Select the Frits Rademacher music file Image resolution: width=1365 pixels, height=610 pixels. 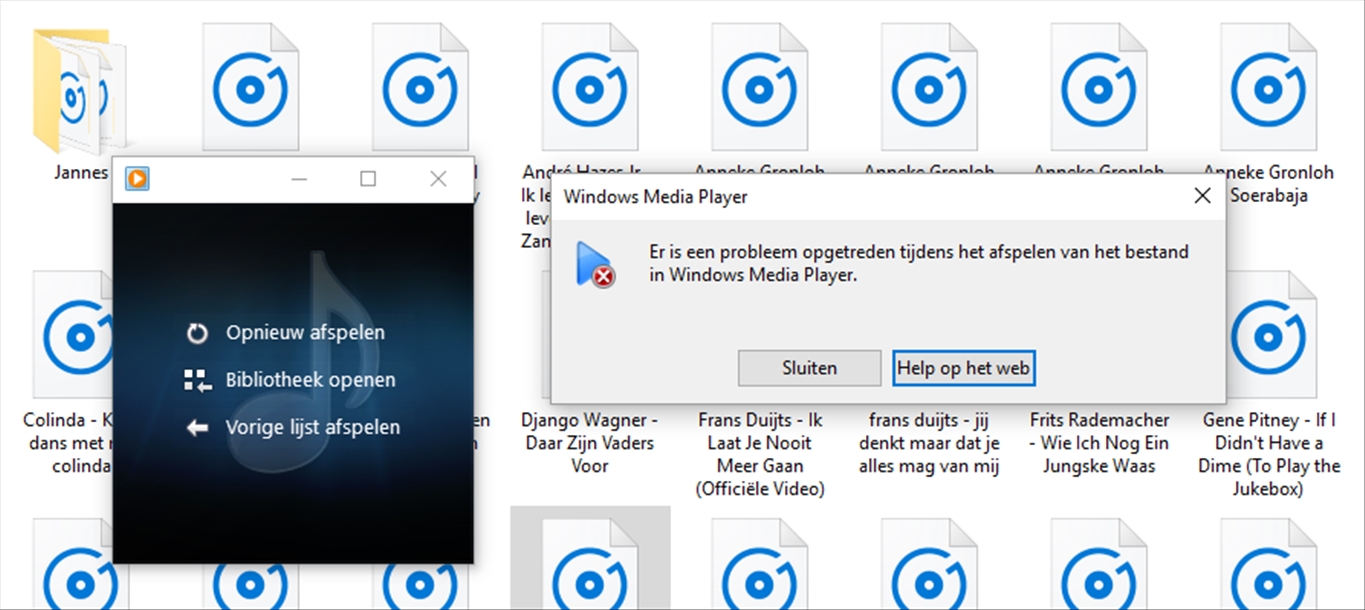1099,442
